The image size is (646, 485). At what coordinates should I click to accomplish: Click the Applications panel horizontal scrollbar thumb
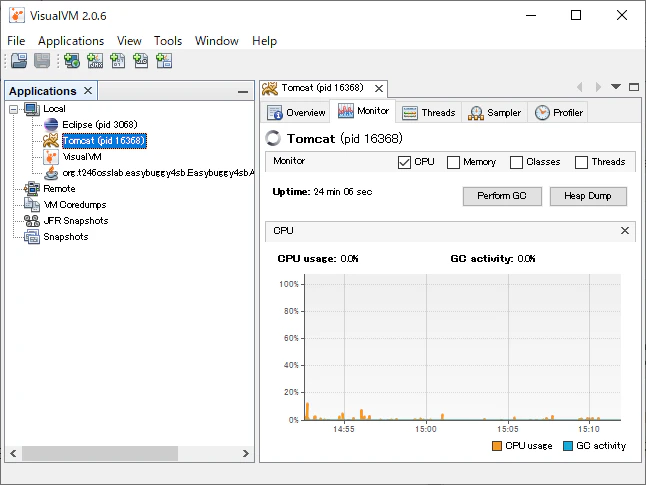(x=100, y=453)
